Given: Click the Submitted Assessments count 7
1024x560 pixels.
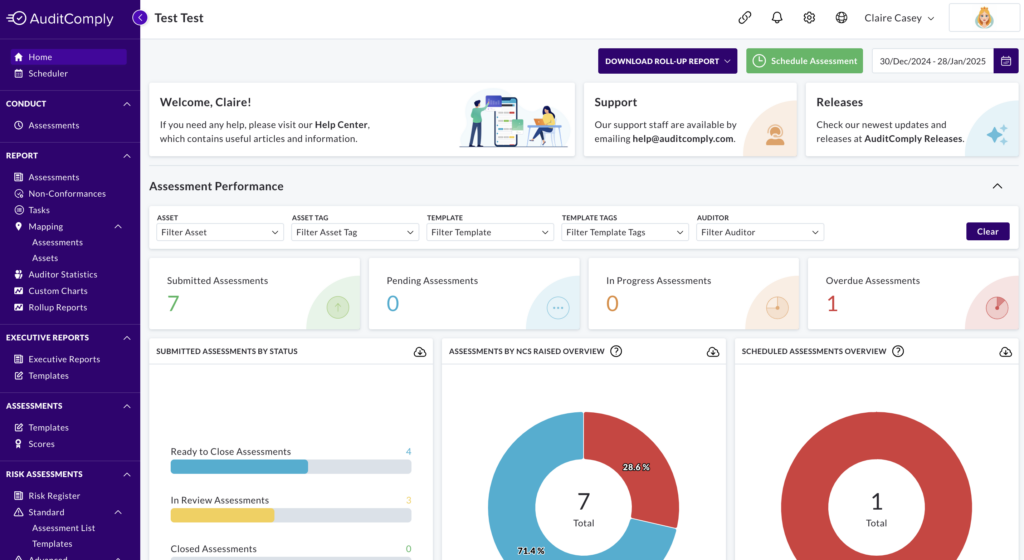Looking at the screenshot, I should click(x=173, y=303).
